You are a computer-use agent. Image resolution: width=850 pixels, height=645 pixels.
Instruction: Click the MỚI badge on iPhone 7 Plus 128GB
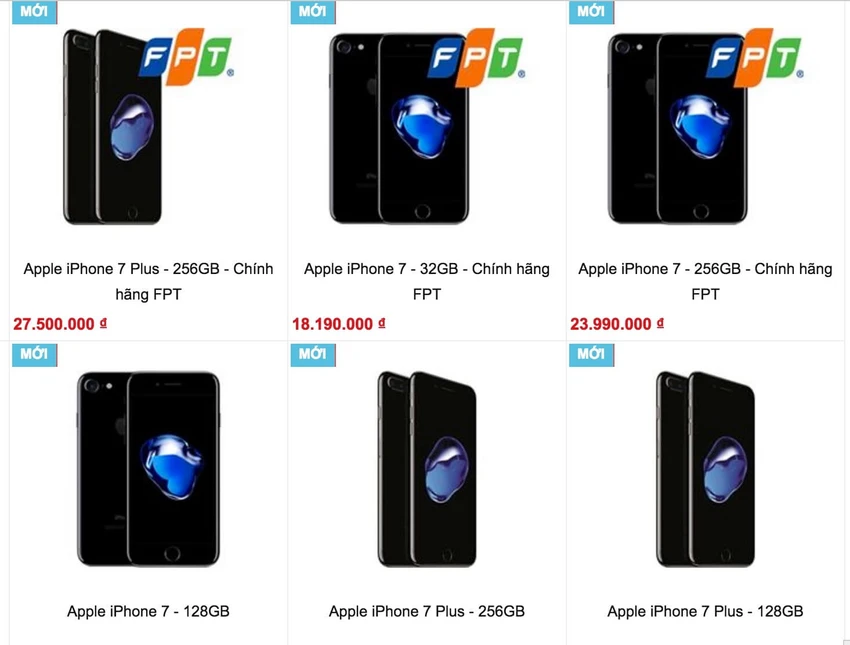click(x=591, y=354)
